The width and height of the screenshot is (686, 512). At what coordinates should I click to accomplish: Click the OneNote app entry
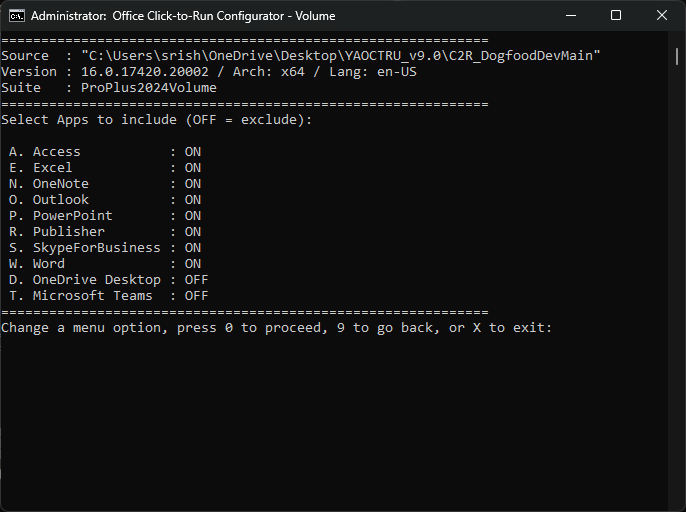(x=60, y=184)
